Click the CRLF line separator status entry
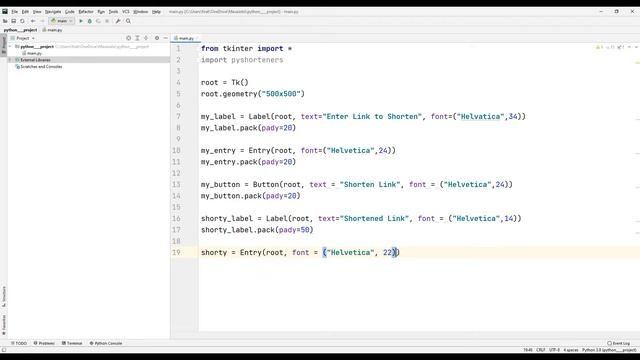 [x=540, y=350]
